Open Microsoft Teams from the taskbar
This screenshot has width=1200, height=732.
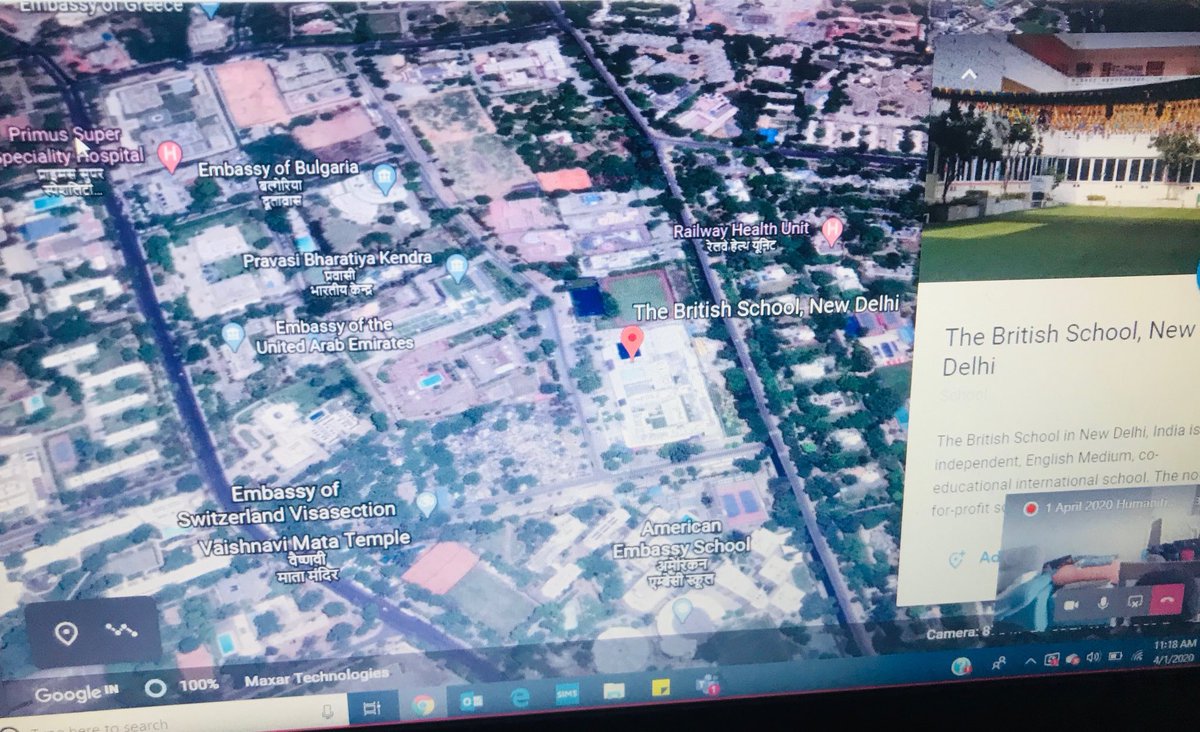708,685
